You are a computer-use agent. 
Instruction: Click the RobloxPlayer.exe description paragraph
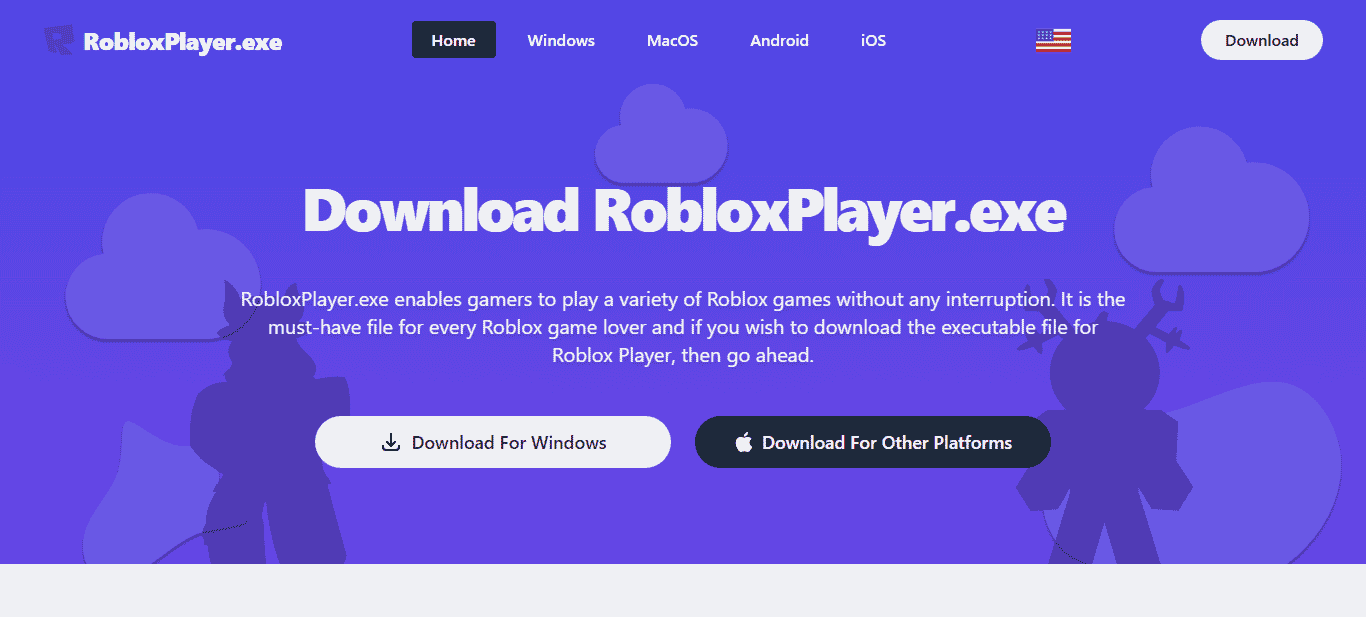click(683, 327)
